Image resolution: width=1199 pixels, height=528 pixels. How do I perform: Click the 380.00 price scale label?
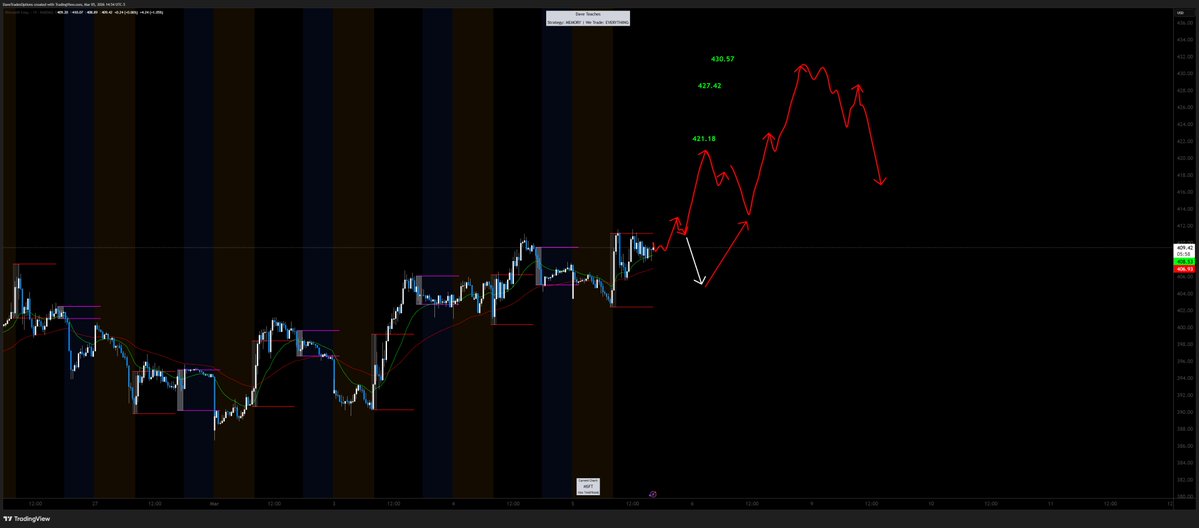coord(1185,497)
